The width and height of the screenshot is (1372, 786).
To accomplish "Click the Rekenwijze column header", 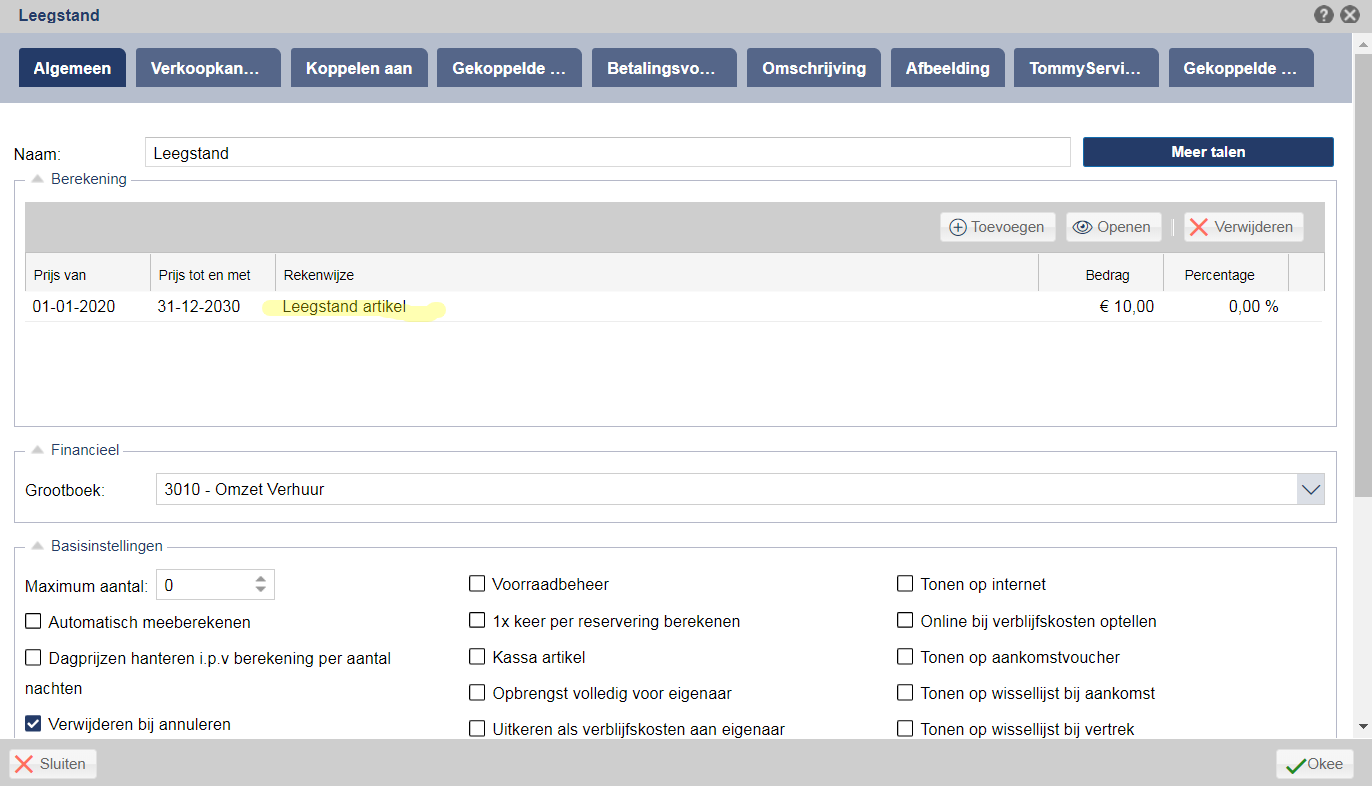I will (657, 275).
